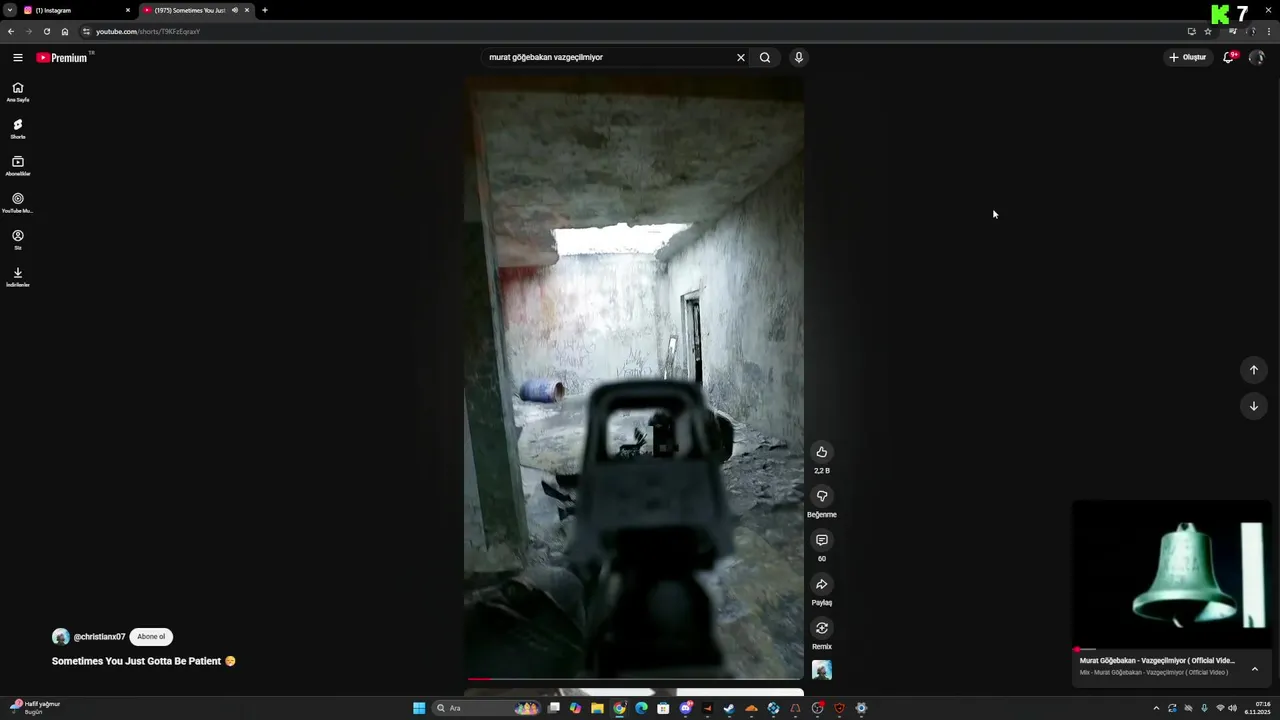This screenshot has width=1280, height=720.
Task: Dislike the short (Beğenme)
Action: coord(822,496)
